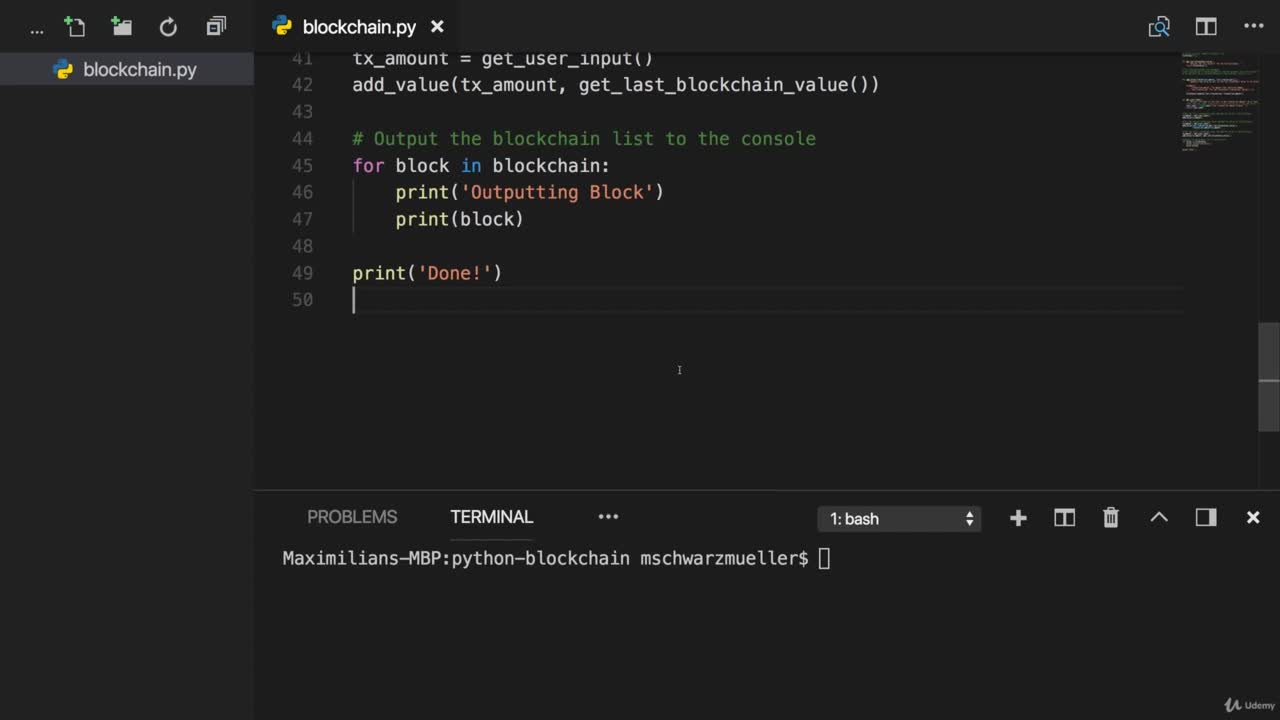The width and height of the screenshot is (1280, 720).
Task: Collapse all folders in explorer
Action: pyautogui.click(x=216, y=27)
